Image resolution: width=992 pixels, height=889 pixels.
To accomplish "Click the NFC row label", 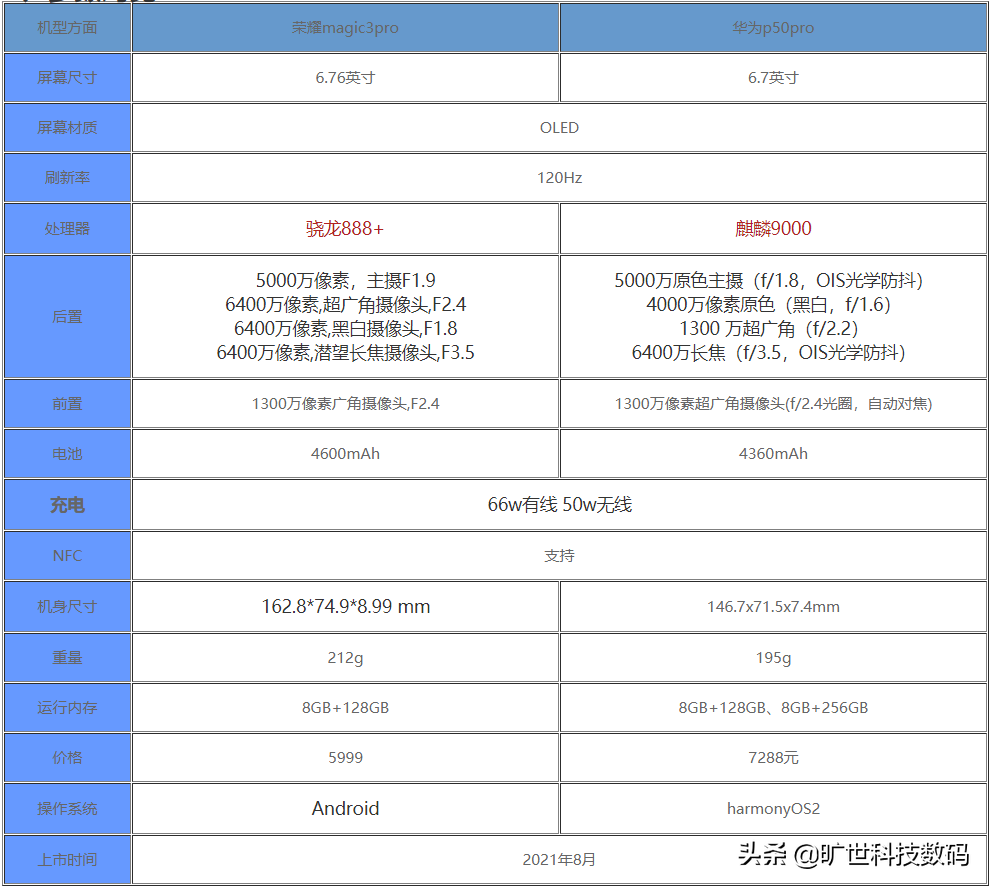I will point(68,556).
